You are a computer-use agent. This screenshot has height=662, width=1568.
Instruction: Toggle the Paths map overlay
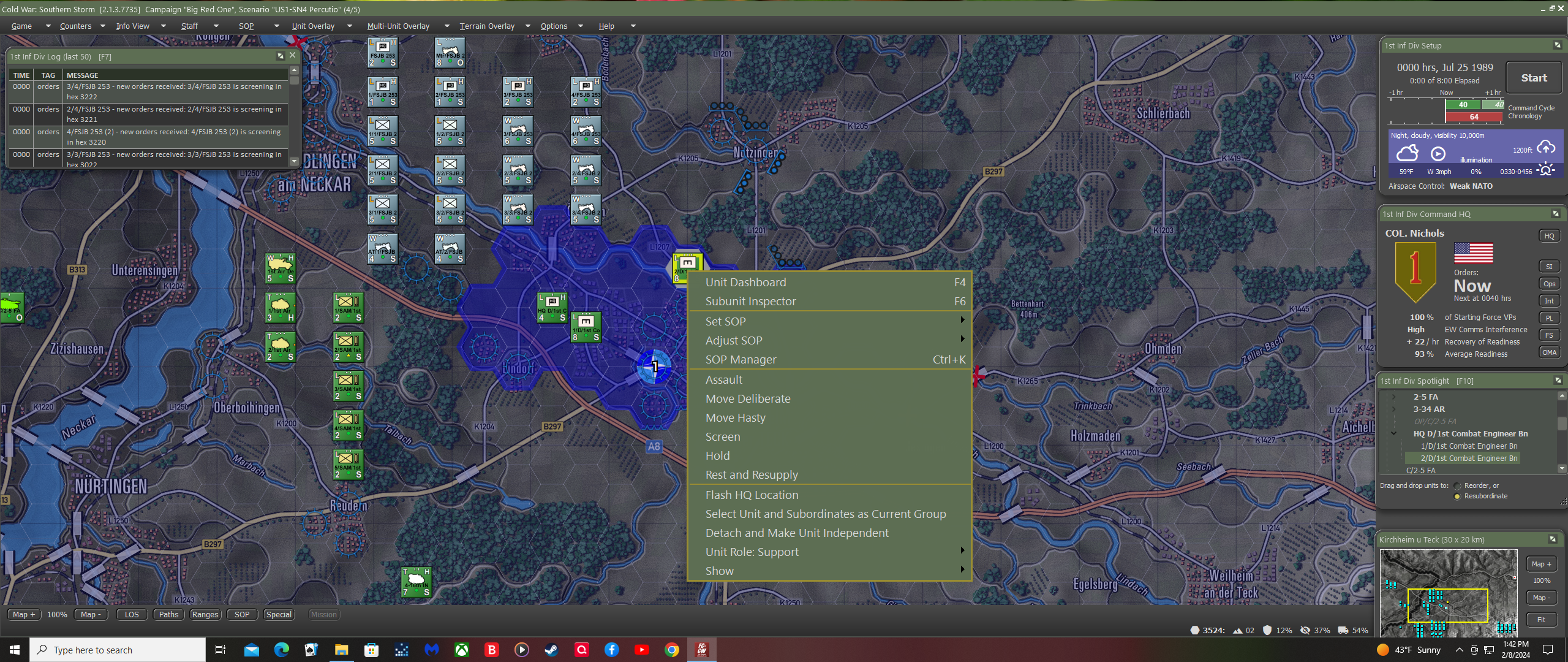(x=168, y=614)
